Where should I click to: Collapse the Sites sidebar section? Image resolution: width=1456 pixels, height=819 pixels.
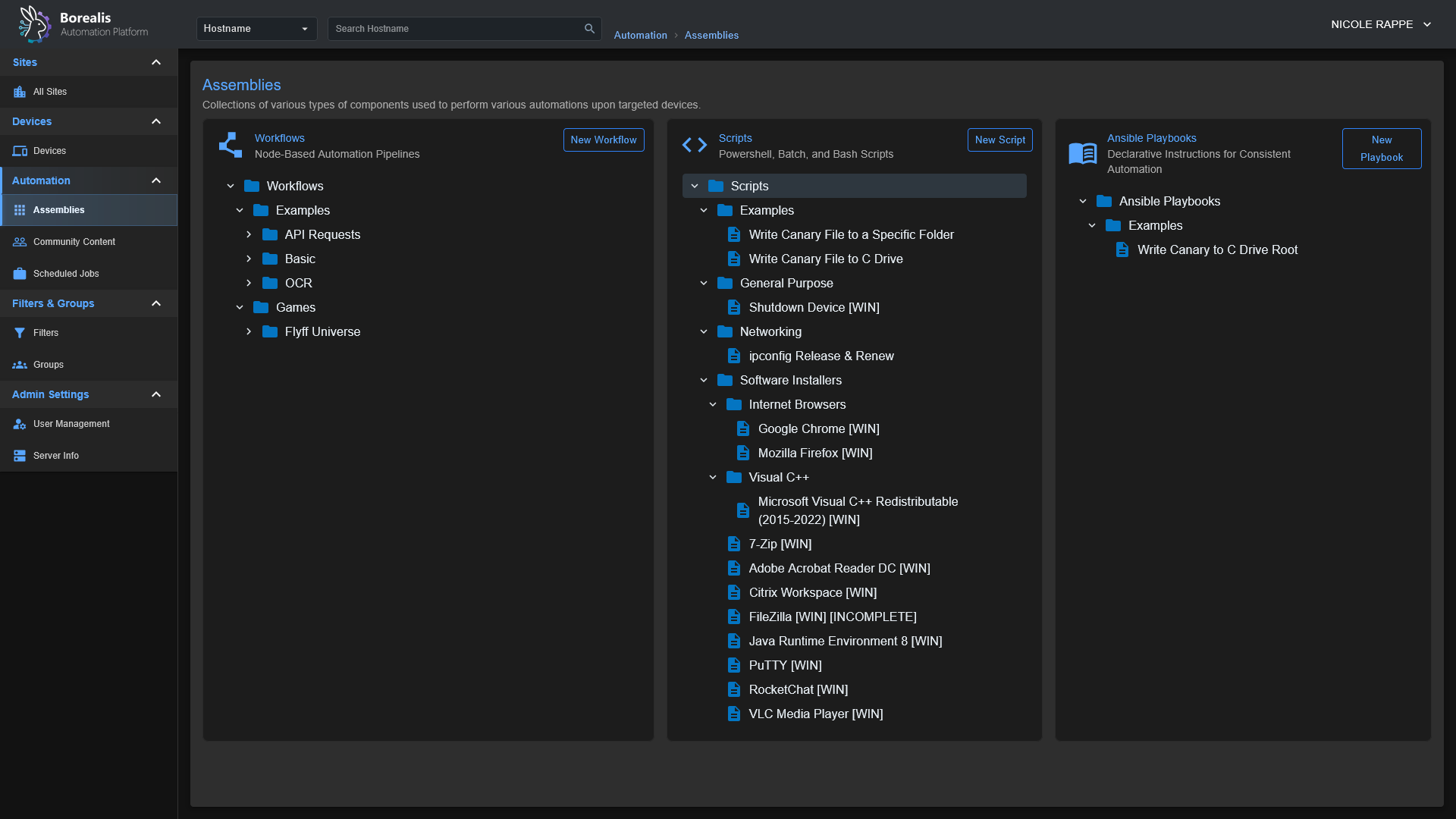tap(156, 62)
